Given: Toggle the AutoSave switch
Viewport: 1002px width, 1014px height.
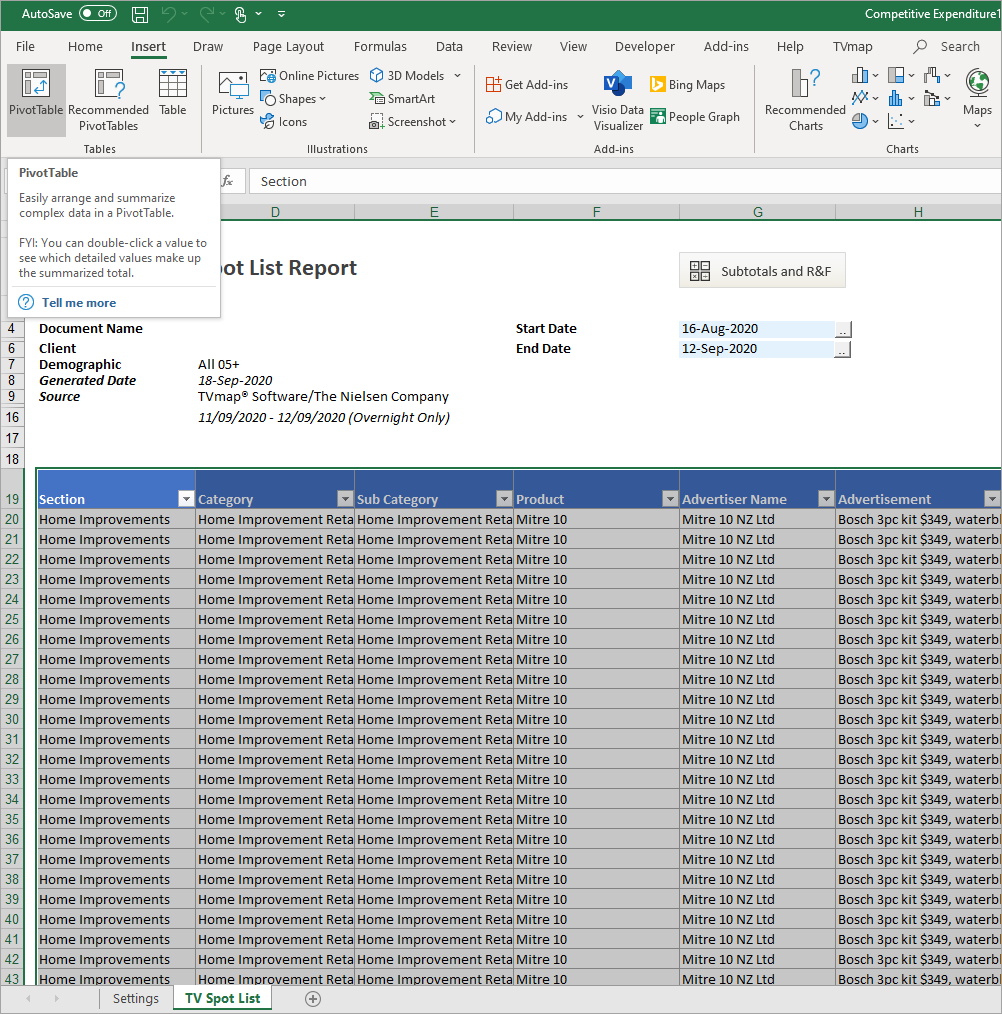Looking at the screenshot, I should pyautogui.click(x=98, y=14).
